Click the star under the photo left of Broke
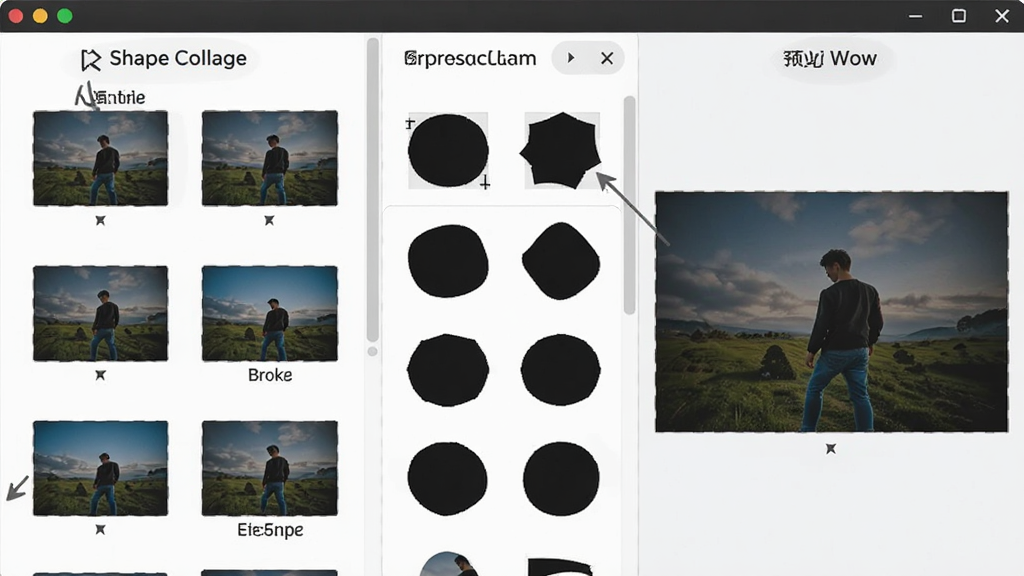The image size is (1024, 576). (101, 375)
